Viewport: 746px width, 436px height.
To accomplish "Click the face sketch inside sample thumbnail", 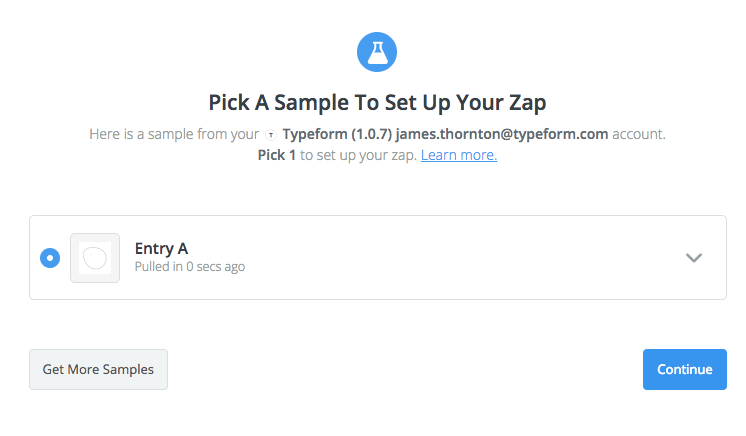I will (95, 258).
